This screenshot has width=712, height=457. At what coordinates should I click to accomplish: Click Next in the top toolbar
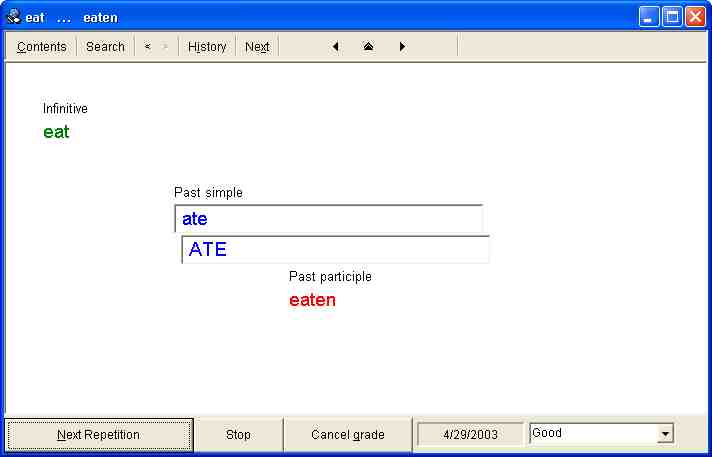[257, 47]
